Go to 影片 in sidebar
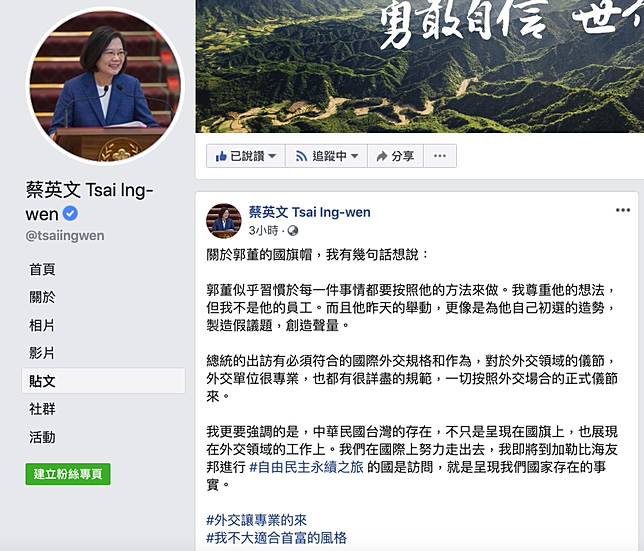The width and height of the screenshot is (644, 551). [42, 353]
